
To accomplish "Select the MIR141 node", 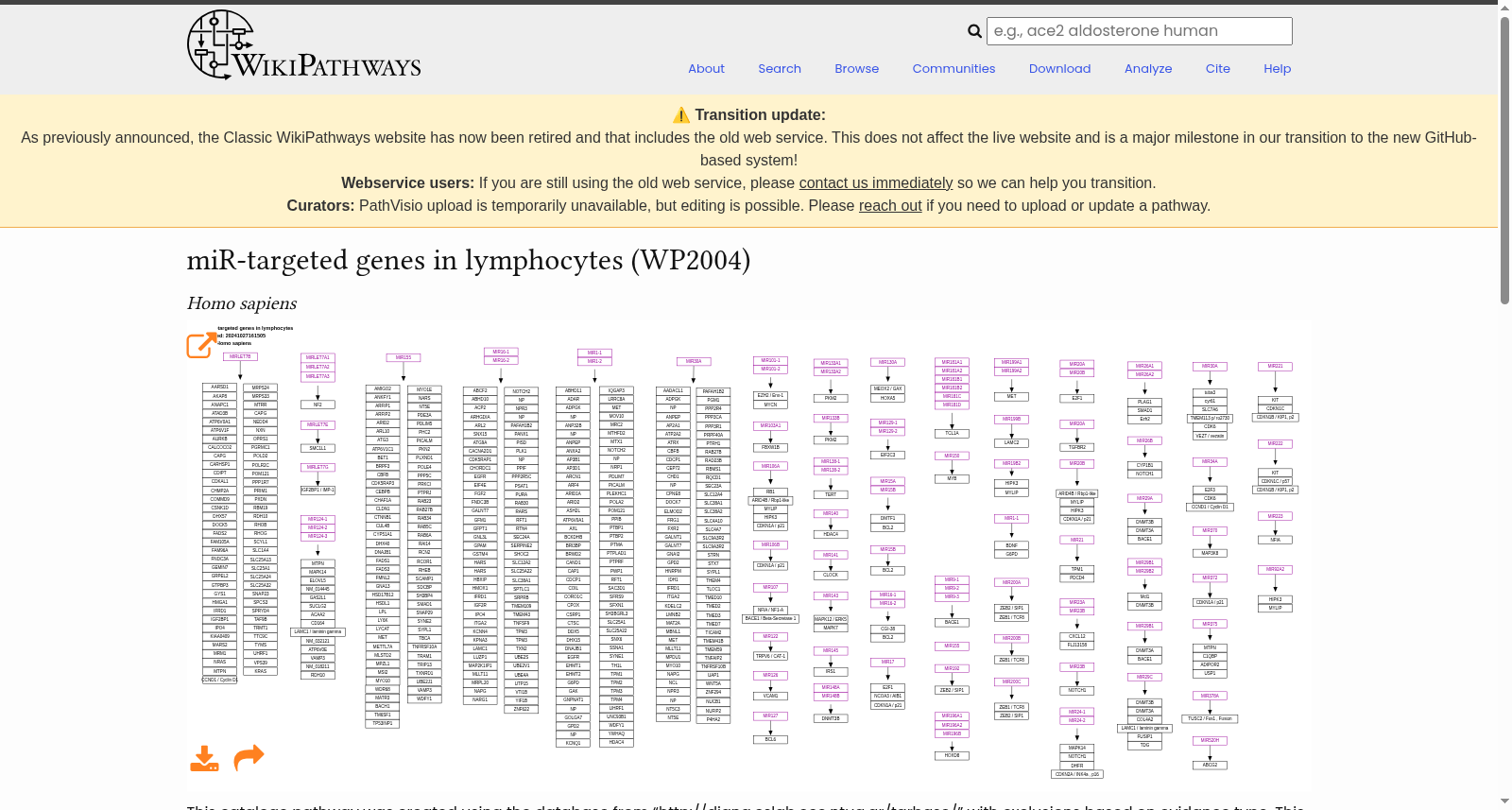I will pyautogui.click(x=830, y=556).
